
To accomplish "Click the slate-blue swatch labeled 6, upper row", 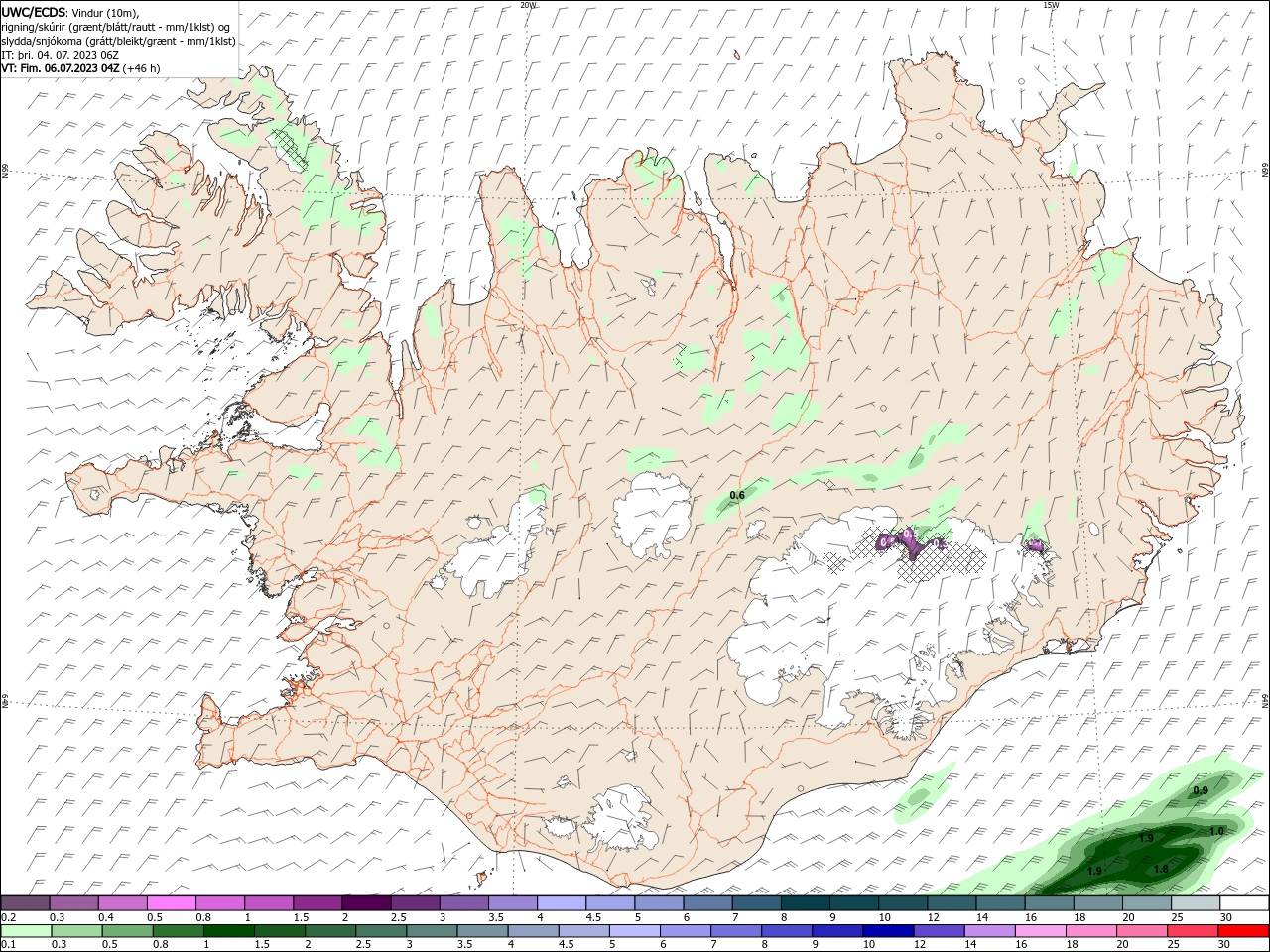I will (708, 903).
